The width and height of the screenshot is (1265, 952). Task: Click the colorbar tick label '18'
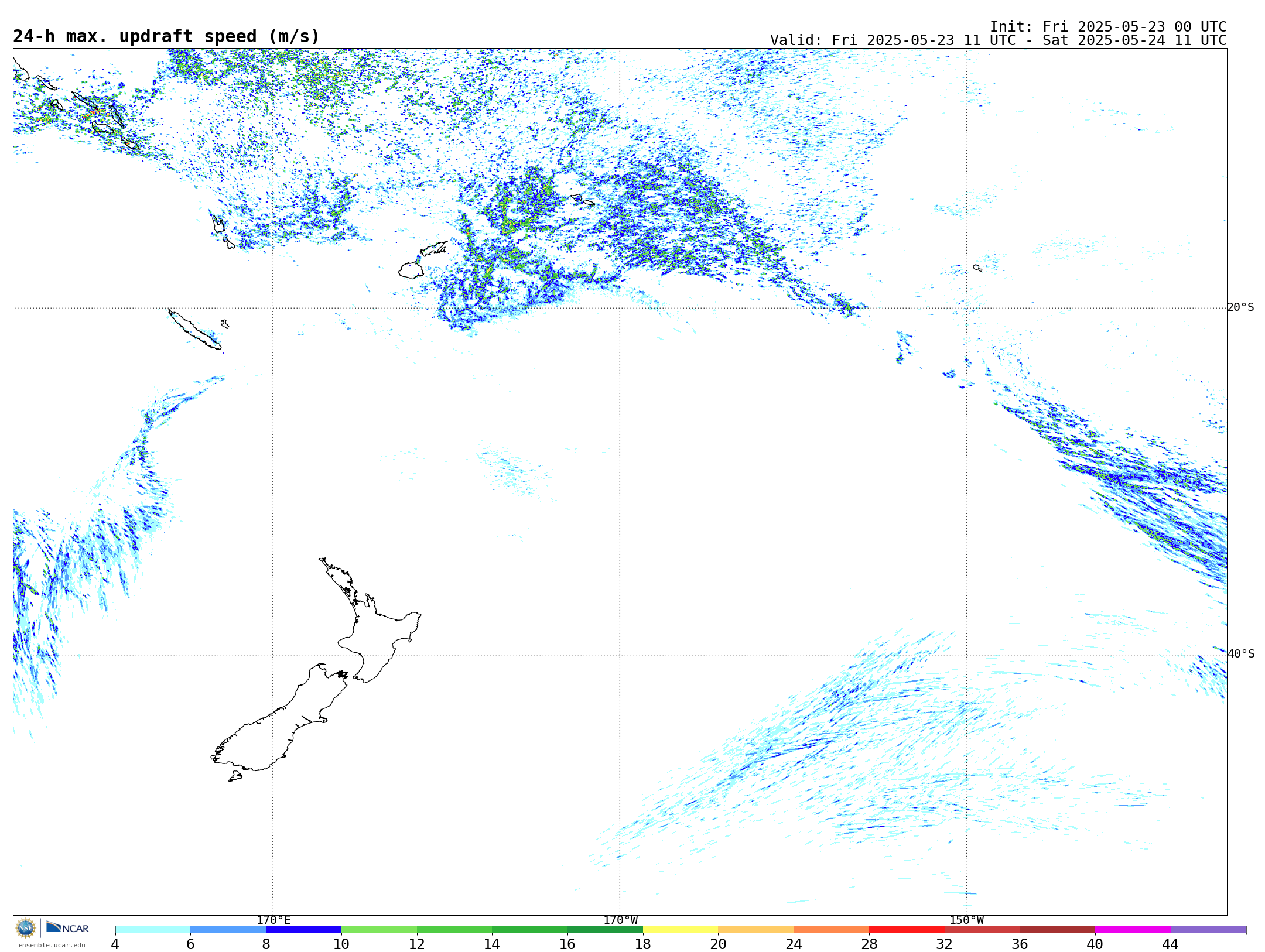tap(643, 944)
